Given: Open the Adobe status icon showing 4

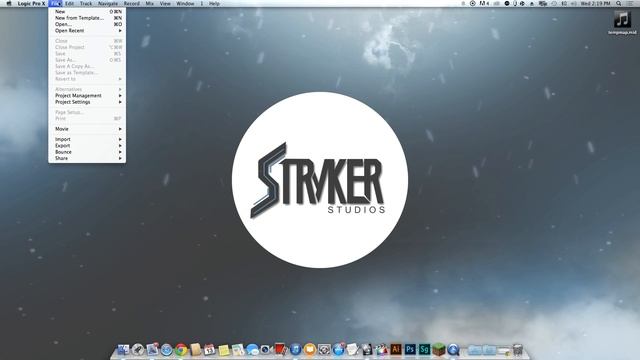Looking at the screenshot, I should point(484,3).
